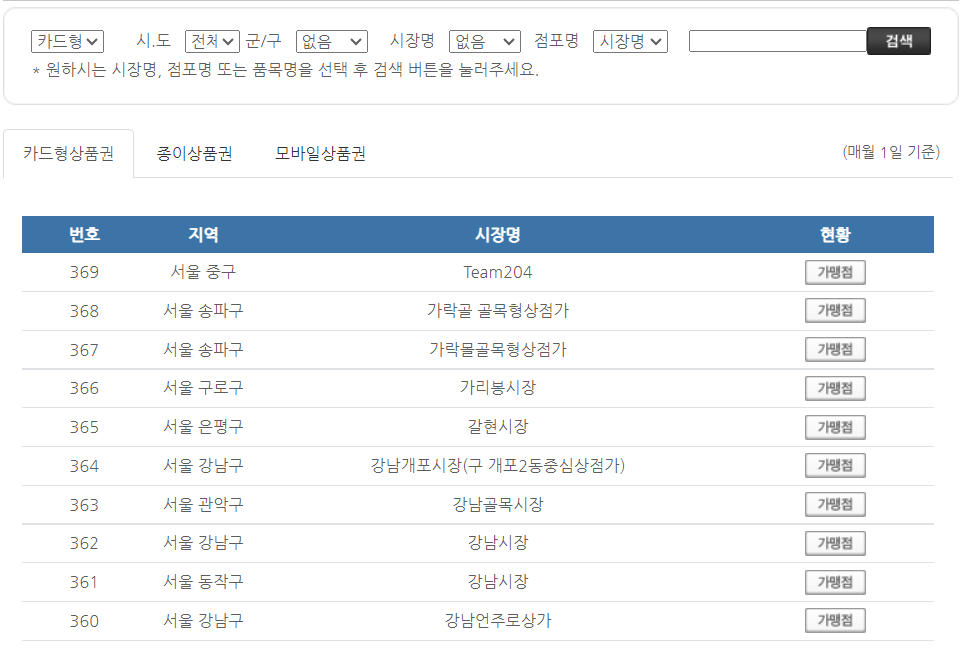965x654 pixels.
Task: Click 가맹점 button for Team204
Action: [835, 272]
